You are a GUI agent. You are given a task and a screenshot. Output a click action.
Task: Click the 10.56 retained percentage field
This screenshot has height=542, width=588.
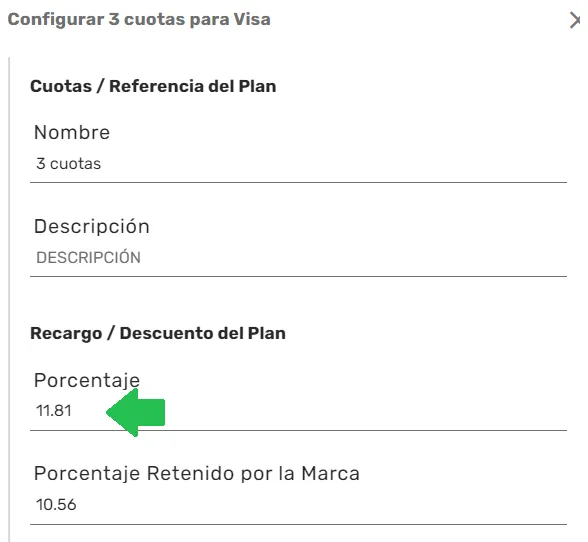point(298,505)
